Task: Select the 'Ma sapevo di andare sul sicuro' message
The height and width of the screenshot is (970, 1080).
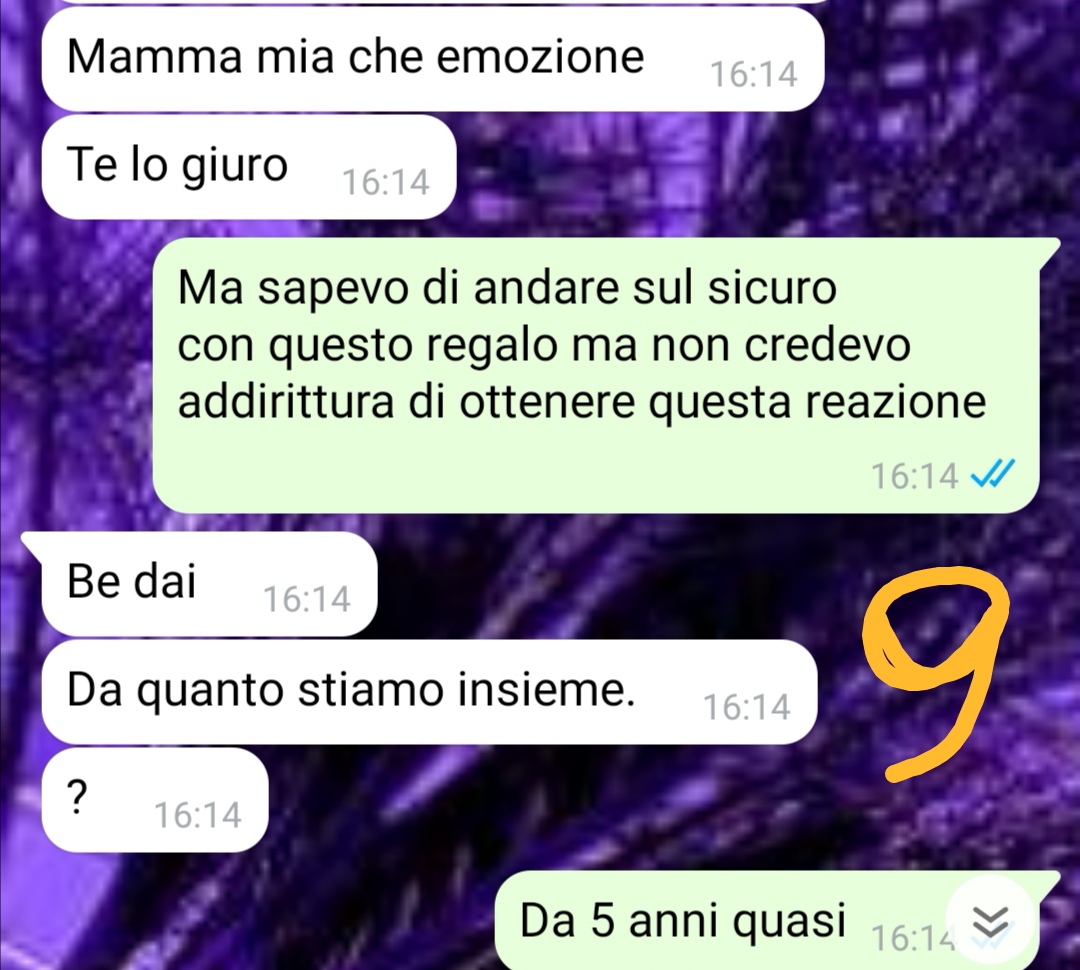Action: click(596, 375)
